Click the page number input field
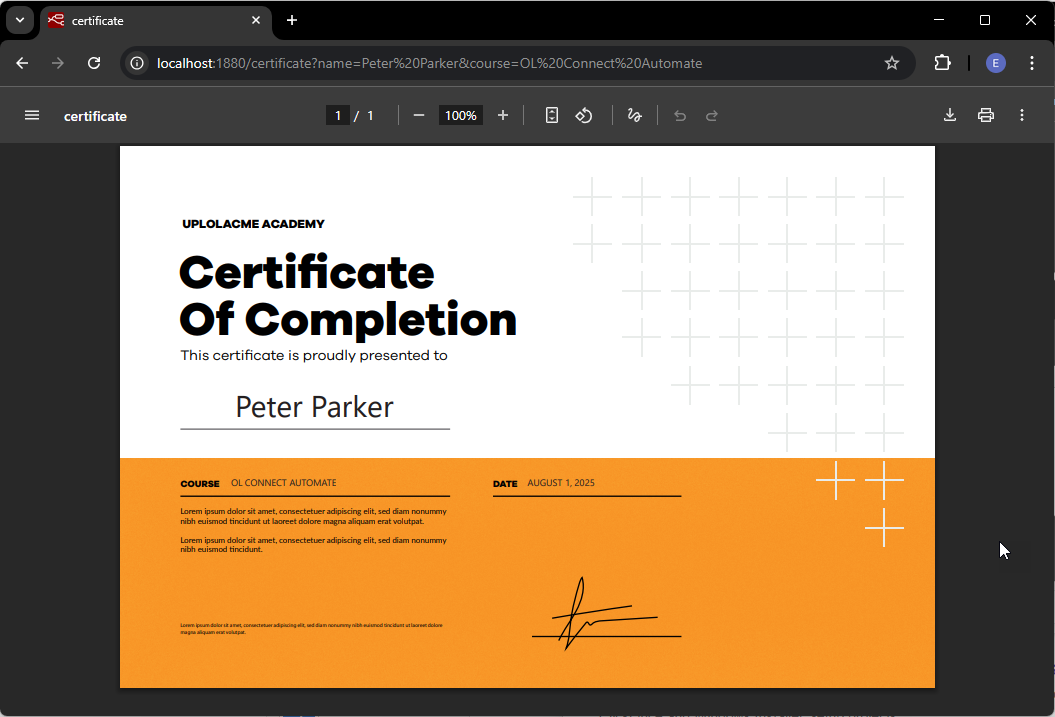 [338, 116]
